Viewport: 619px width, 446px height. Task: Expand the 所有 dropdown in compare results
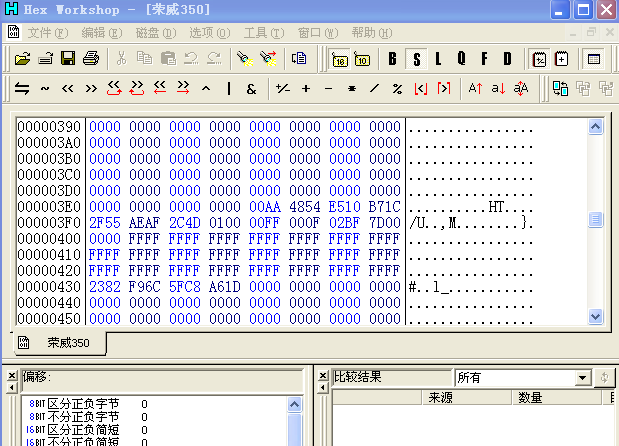point(582,378)
